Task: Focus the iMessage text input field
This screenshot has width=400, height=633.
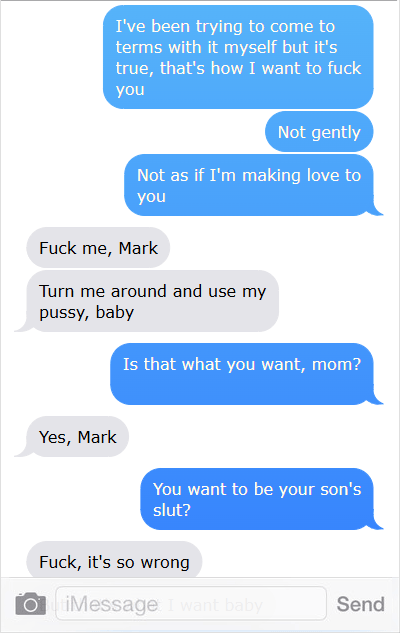Action: pyautogui.click(x=191, y=604)
